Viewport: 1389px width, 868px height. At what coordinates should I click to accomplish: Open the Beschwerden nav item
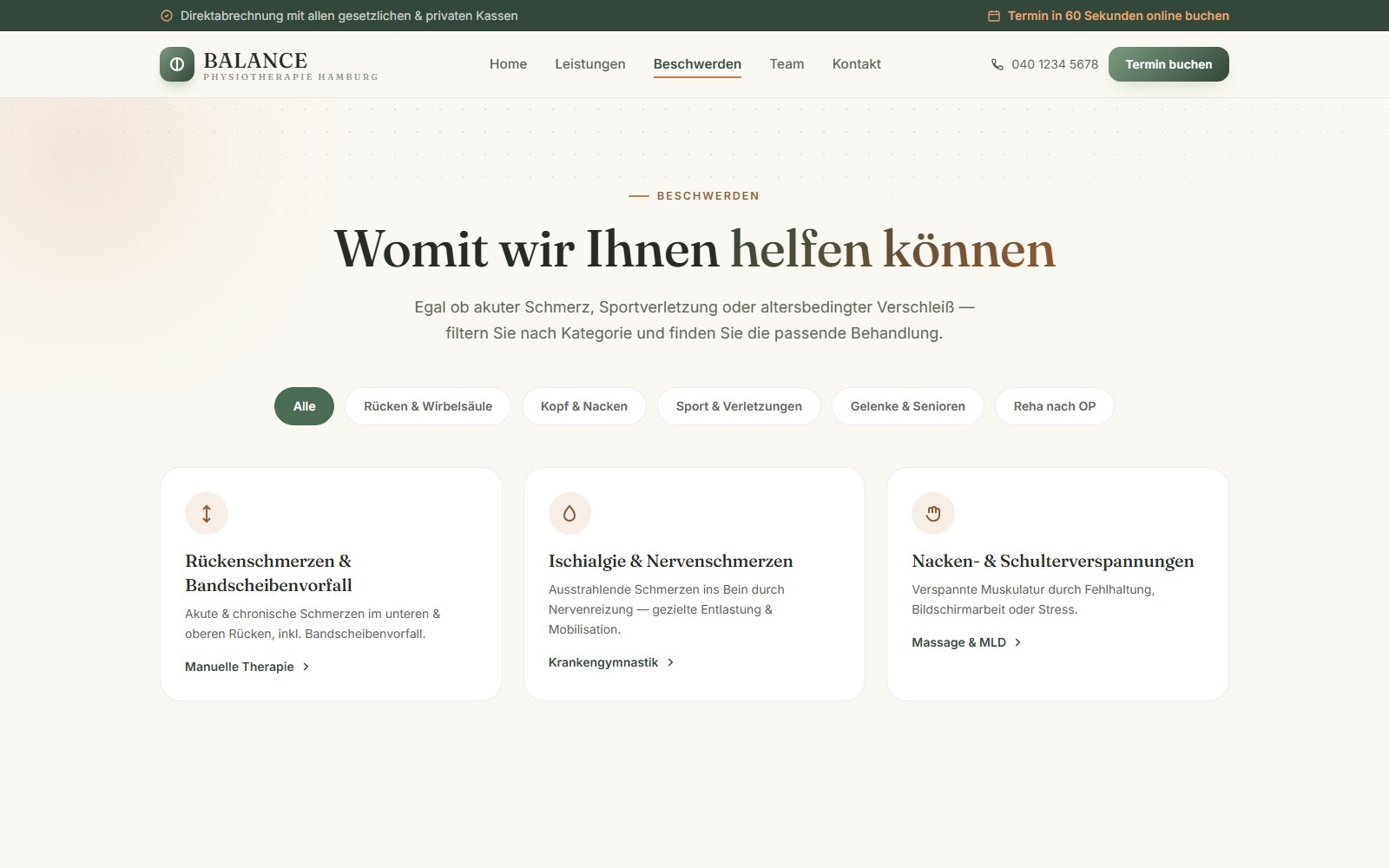[697, 64]
